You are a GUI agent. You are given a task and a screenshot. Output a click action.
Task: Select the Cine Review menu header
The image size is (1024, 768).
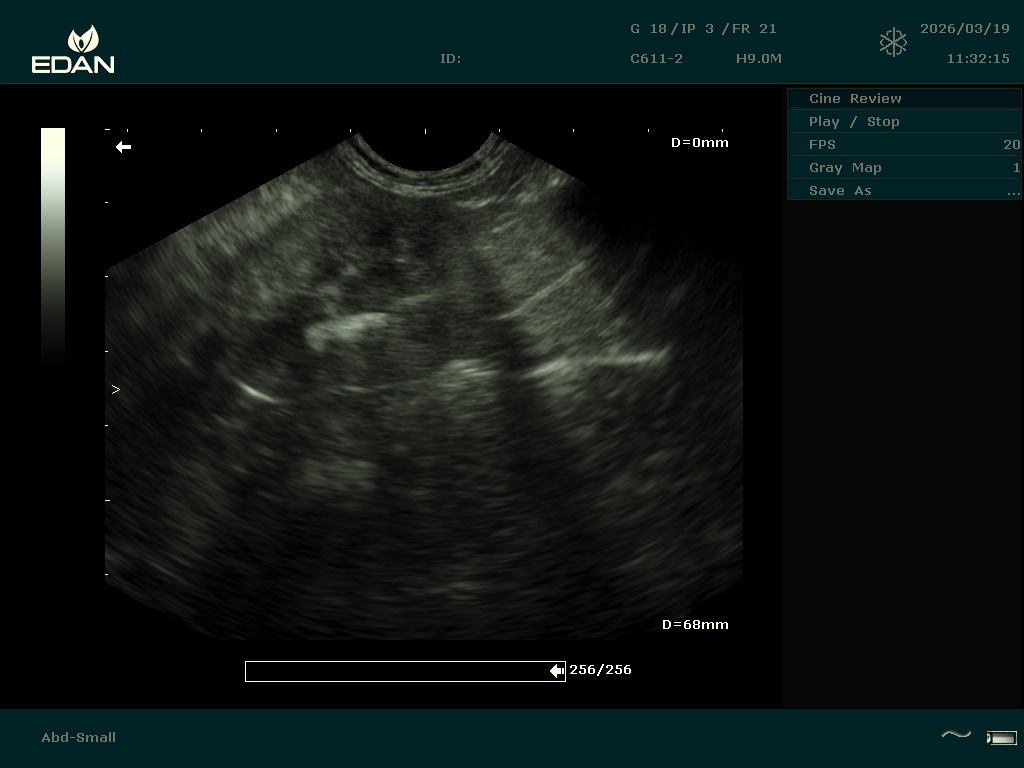coord(855,99)
